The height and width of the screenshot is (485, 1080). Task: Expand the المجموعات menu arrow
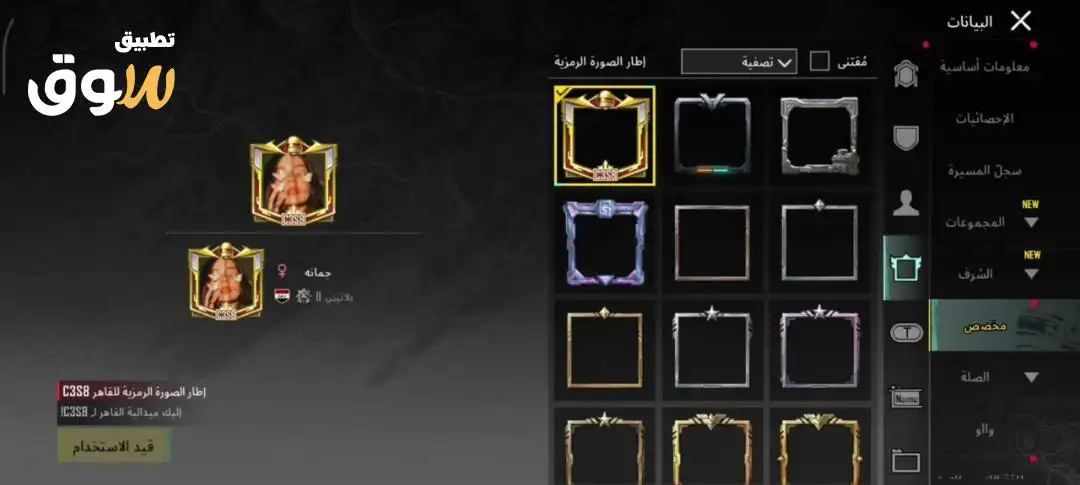click(x=1031, y=223)
